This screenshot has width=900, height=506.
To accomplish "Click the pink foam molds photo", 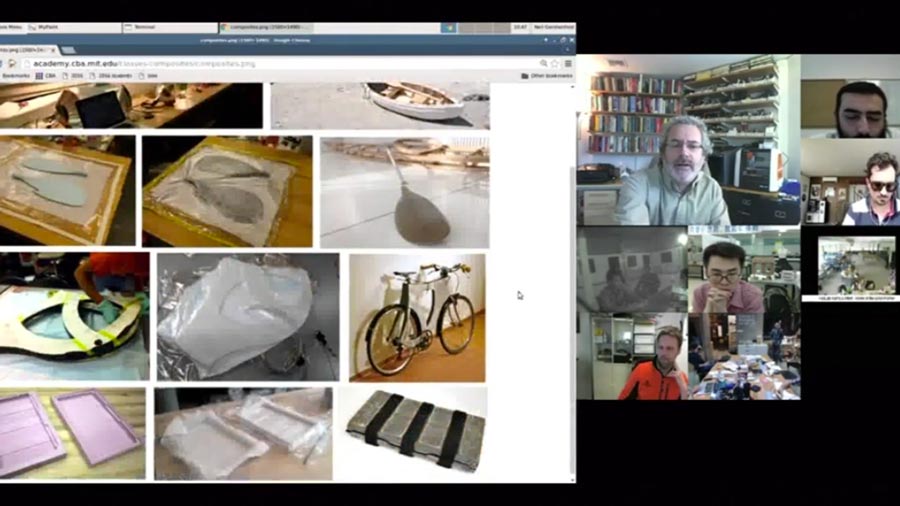I will (72, 433).
